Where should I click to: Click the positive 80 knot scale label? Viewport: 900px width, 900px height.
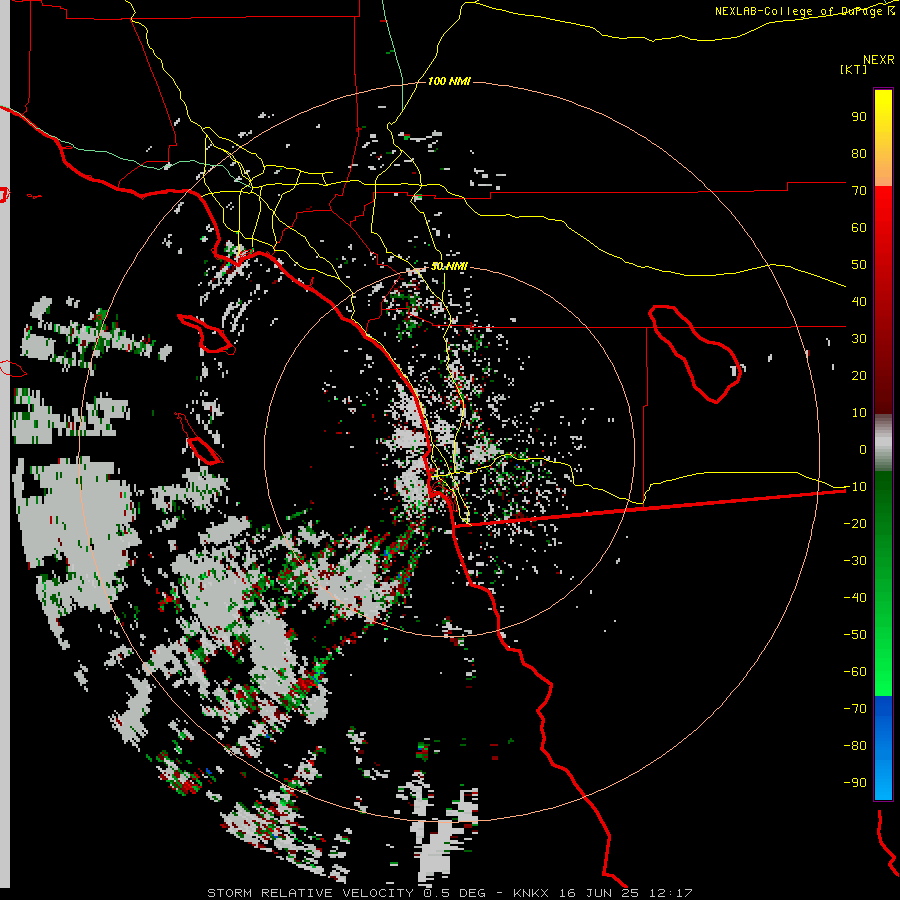pos(859,153)
